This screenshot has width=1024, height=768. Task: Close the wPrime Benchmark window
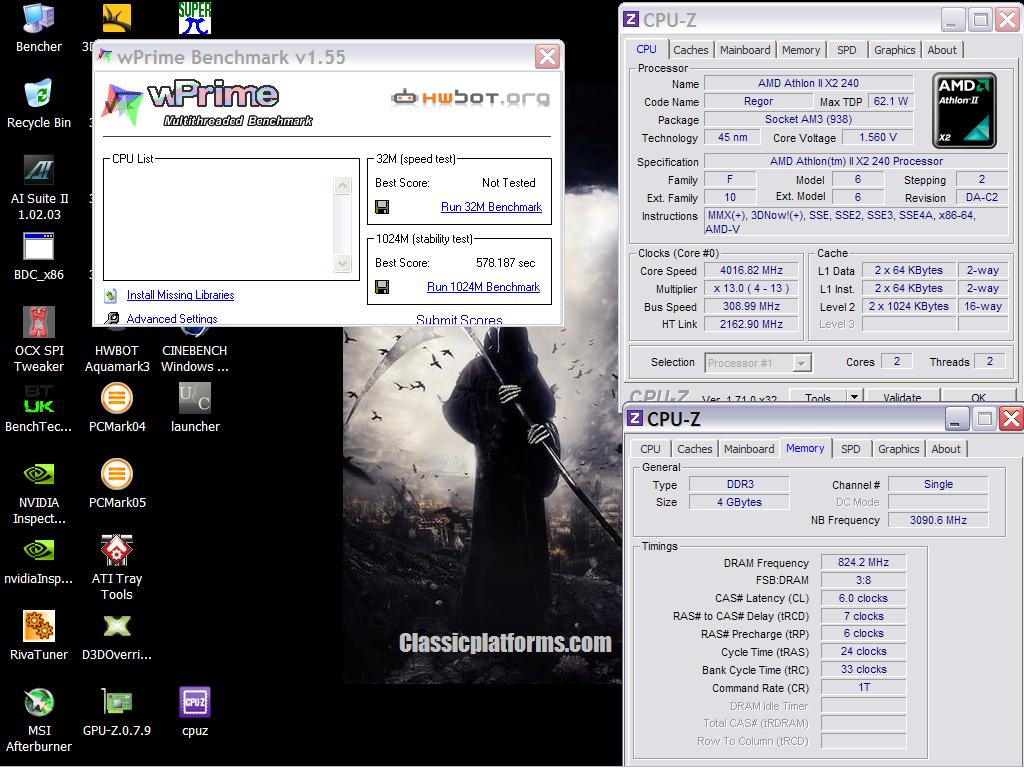click(547, 57)
